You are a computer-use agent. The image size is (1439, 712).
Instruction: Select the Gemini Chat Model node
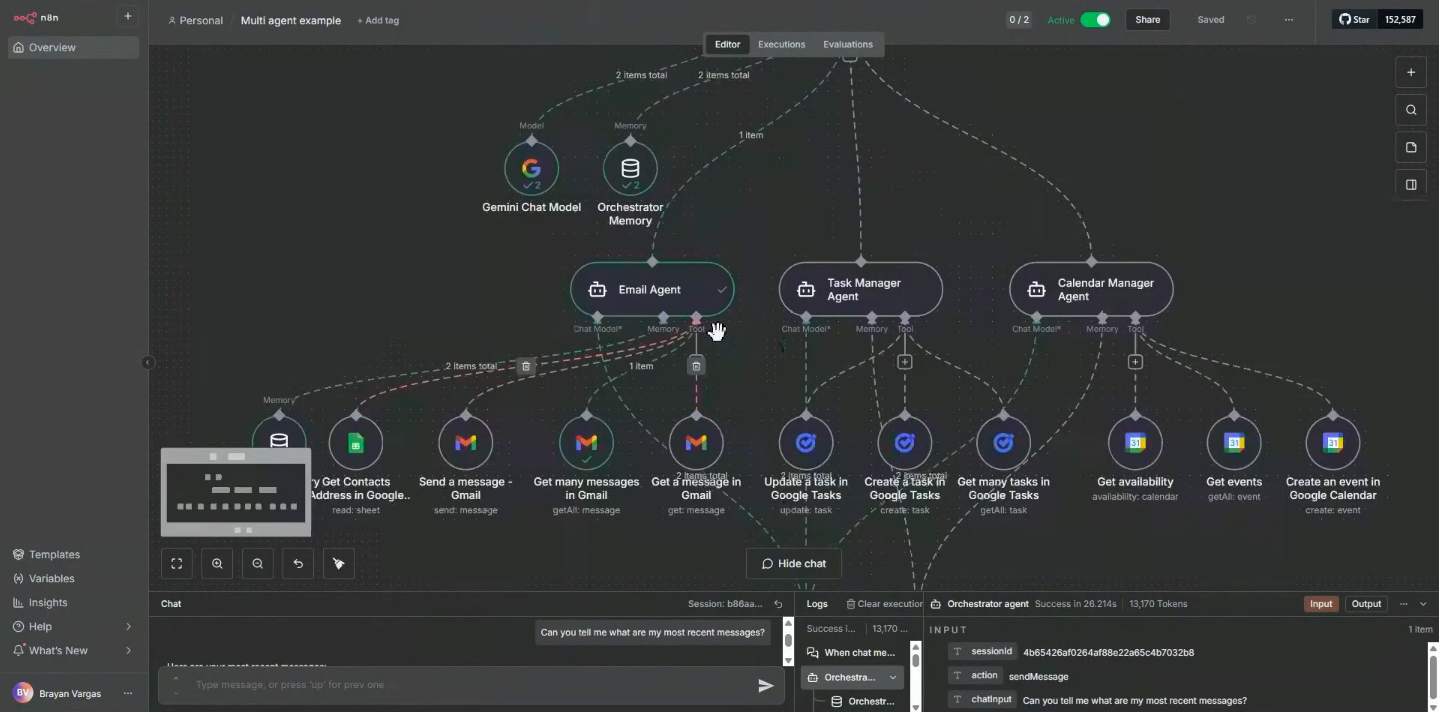pyautogui.click(x=531, y=168)
